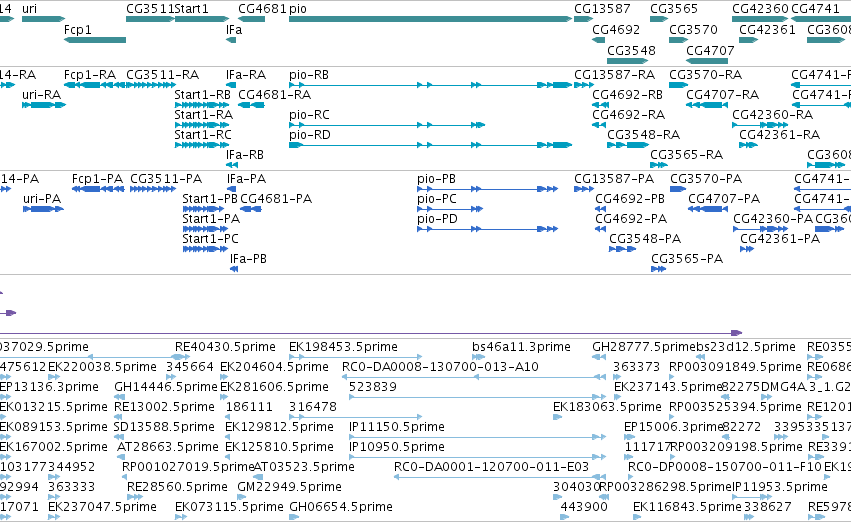Image resolution: width=851 pixels, height=522 pixels.
Task: Select transcript Start1-RA label
Action: coord(204,115)
